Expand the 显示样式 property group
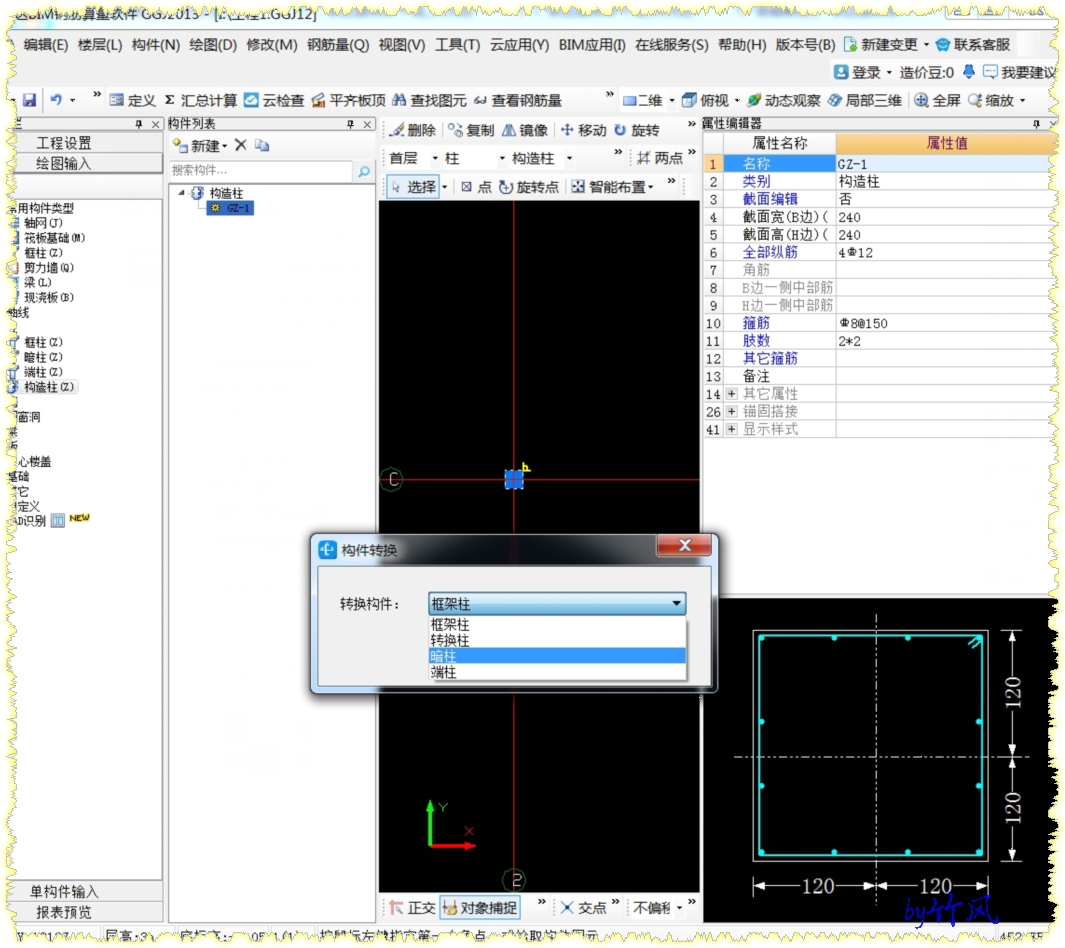The height and width of the screenshot is (948, 1065). coord(732,429)
